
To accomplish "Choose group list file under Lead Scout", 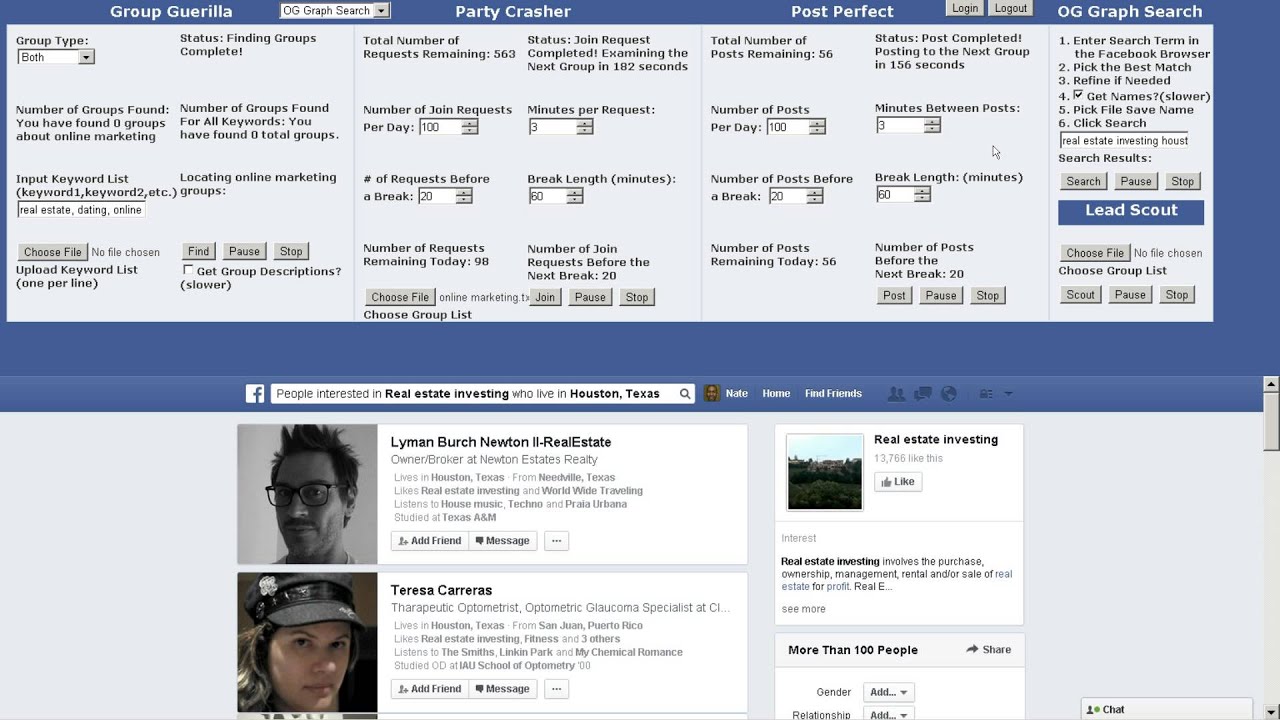I will (1095, 254).
